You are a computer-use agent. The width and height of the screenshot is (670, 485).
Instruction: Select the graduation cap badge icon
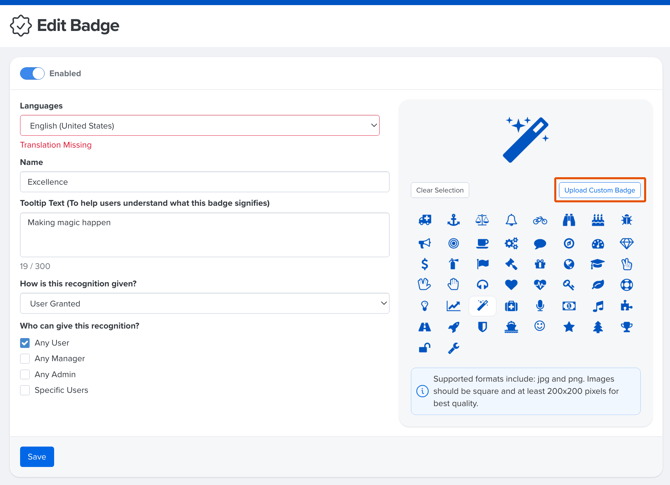(597, 264)
